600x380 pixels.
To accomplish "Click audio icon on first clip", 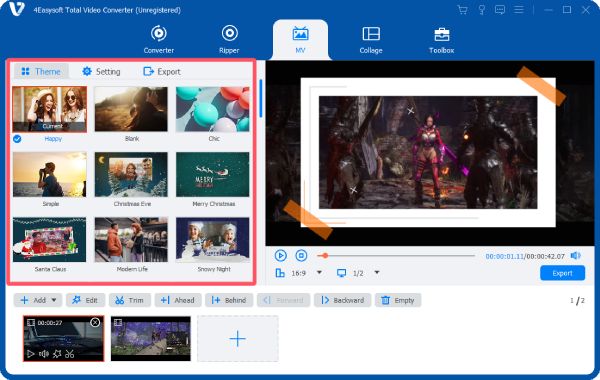I will pyautogui.click(x=44, y=354).
